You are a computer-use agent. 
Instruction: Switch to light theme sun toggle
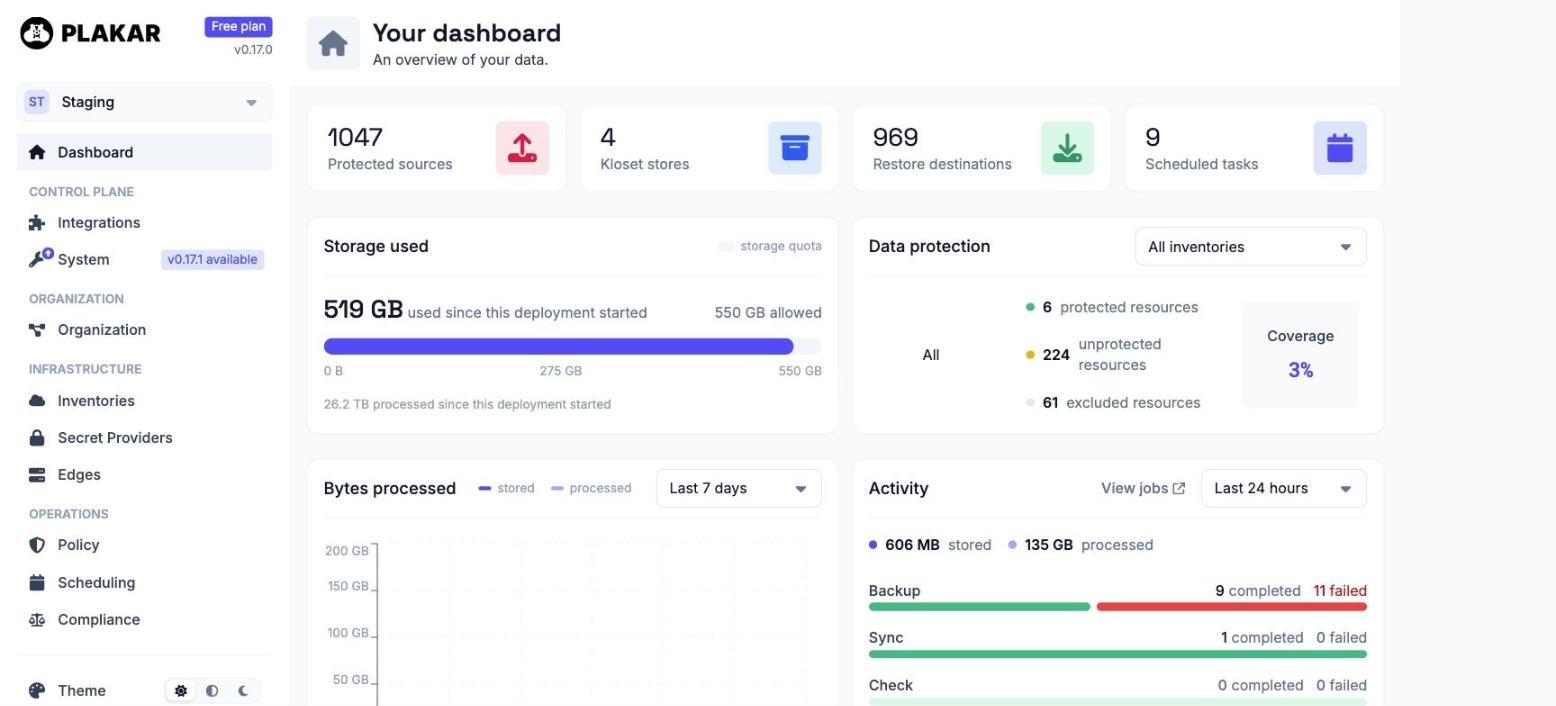click(x=181, y=691)
